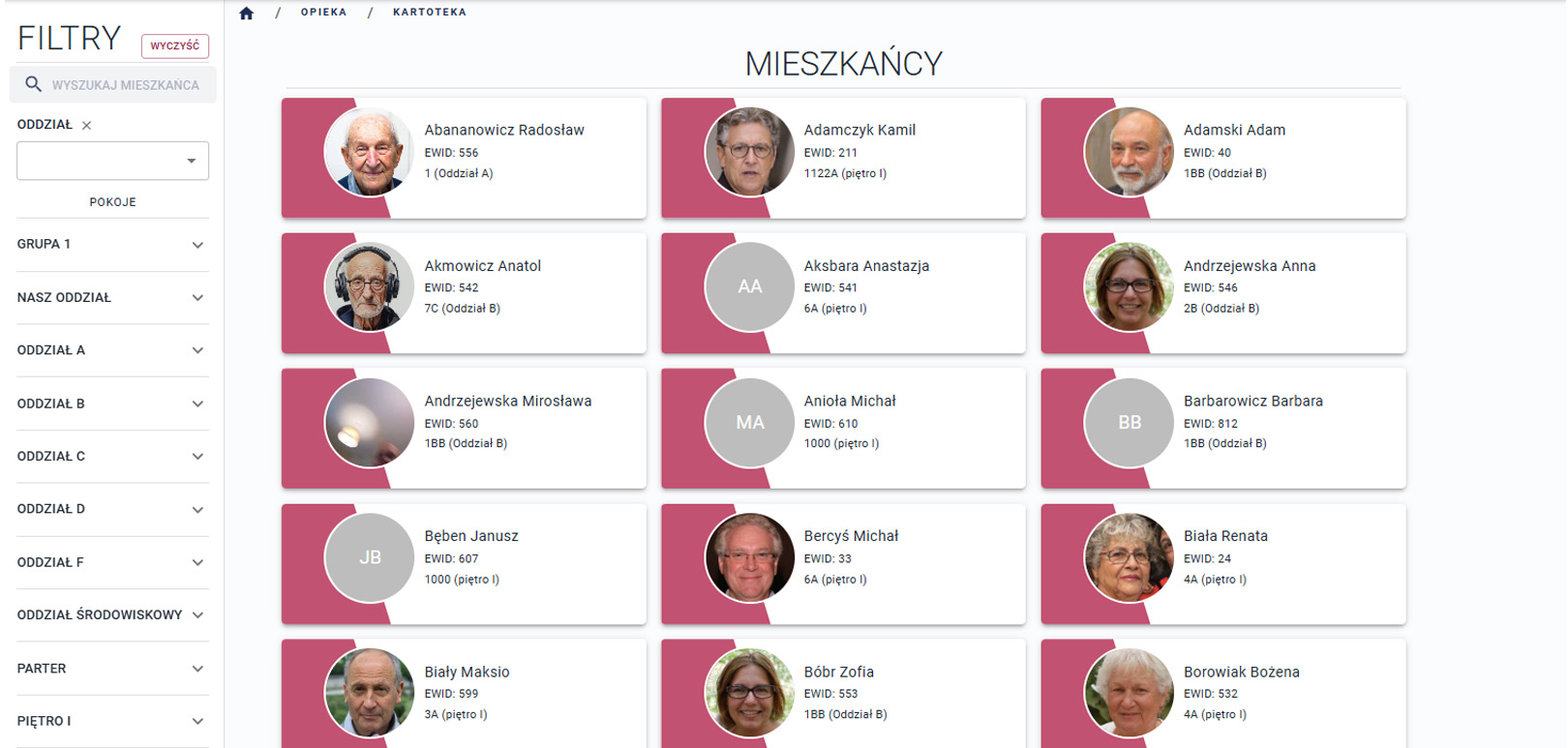Click the home icon in breadcrumb

[x=247, y=13]
